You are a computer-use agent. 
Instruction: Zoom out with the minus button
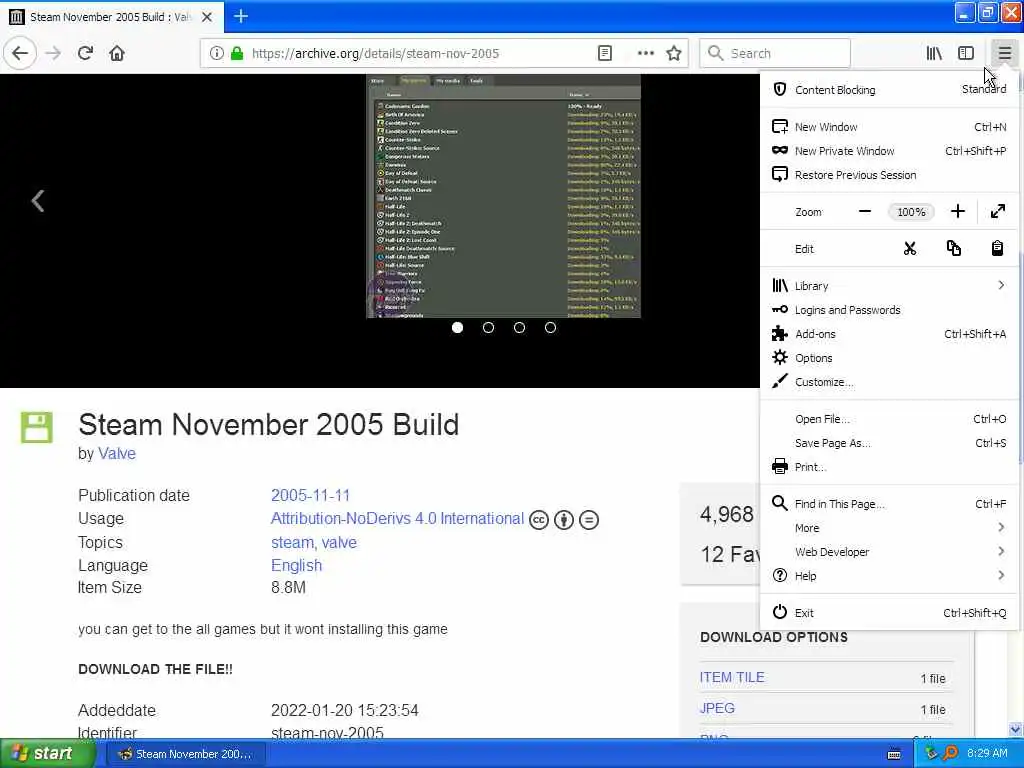(x=865, y=211)
